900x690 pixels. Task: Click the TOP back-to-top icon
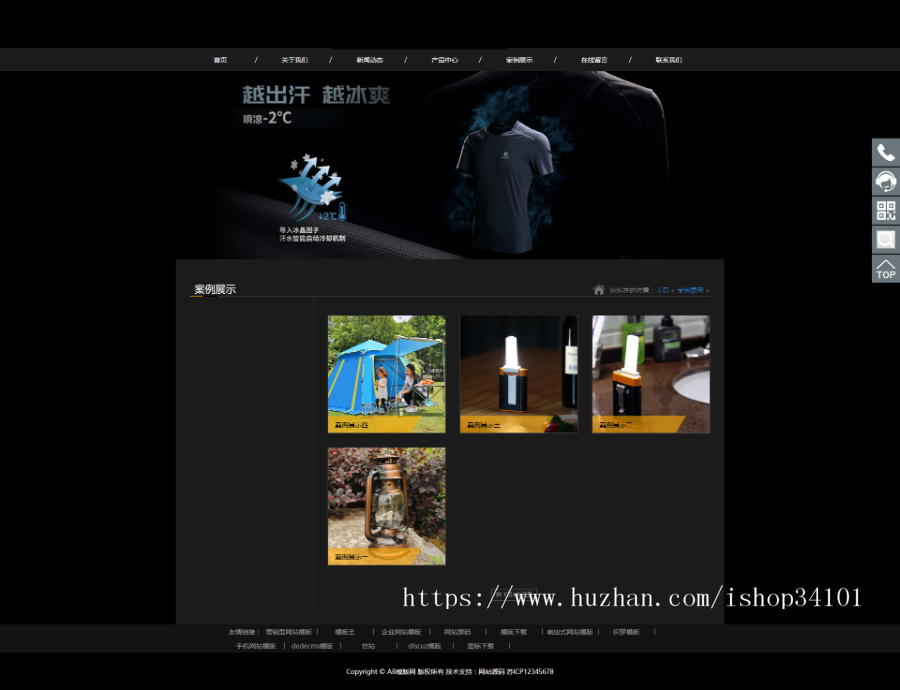pyautogui.click(x=884, y=269)
